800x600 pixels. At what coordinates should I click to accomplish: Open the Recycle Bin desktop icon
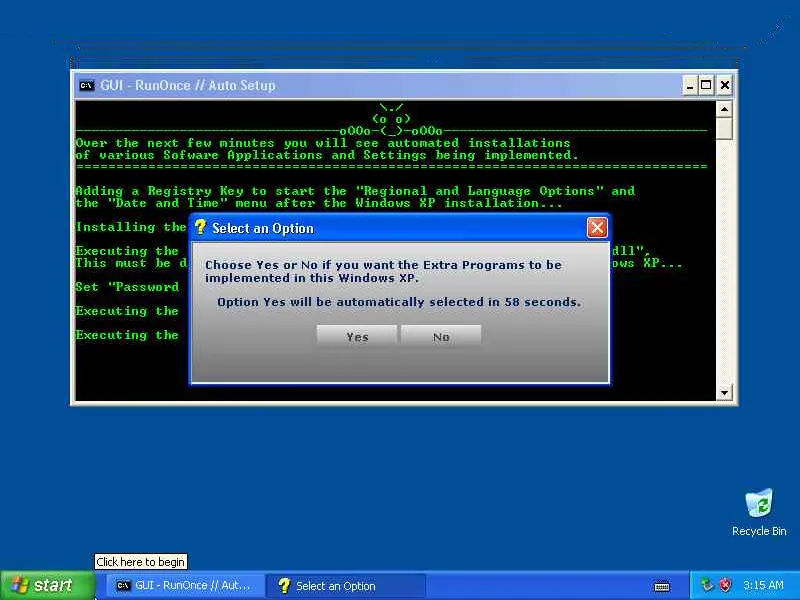click(x=759, y=504)
